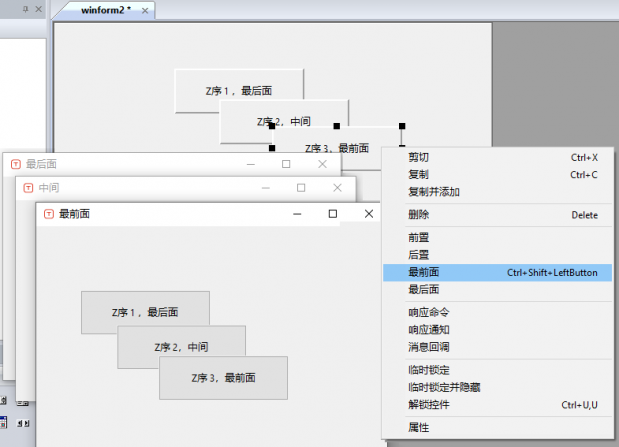Select 解锁控件 menu item
619x447 pixels.
coord(497,405)
